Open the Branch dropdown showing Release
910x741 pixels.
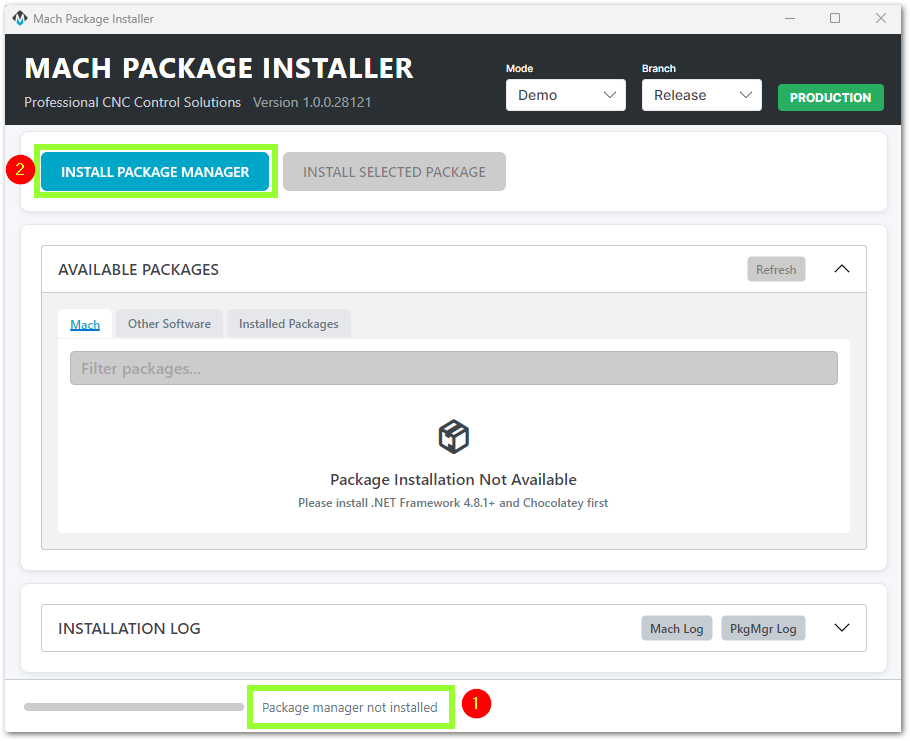point(701,95)
